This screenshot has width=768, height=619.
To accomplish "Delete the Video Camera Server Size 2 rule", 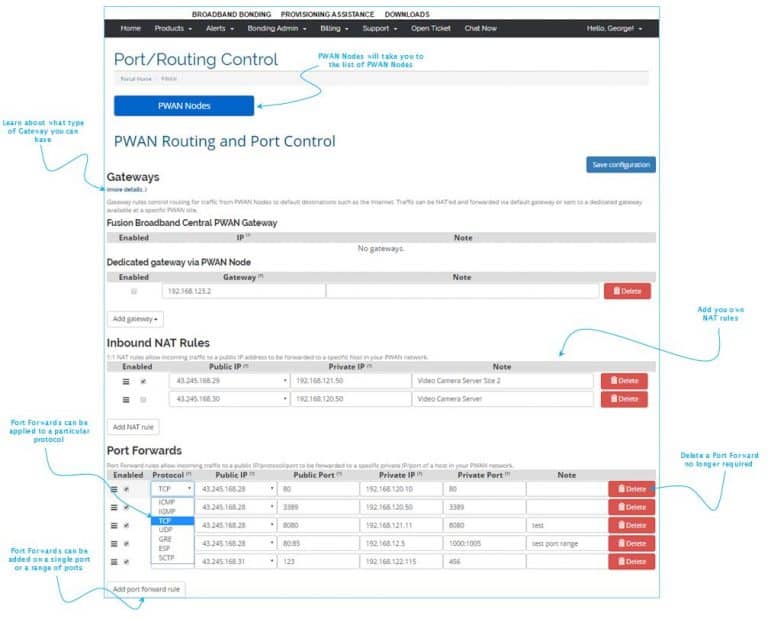I will [x=624, y=381].
